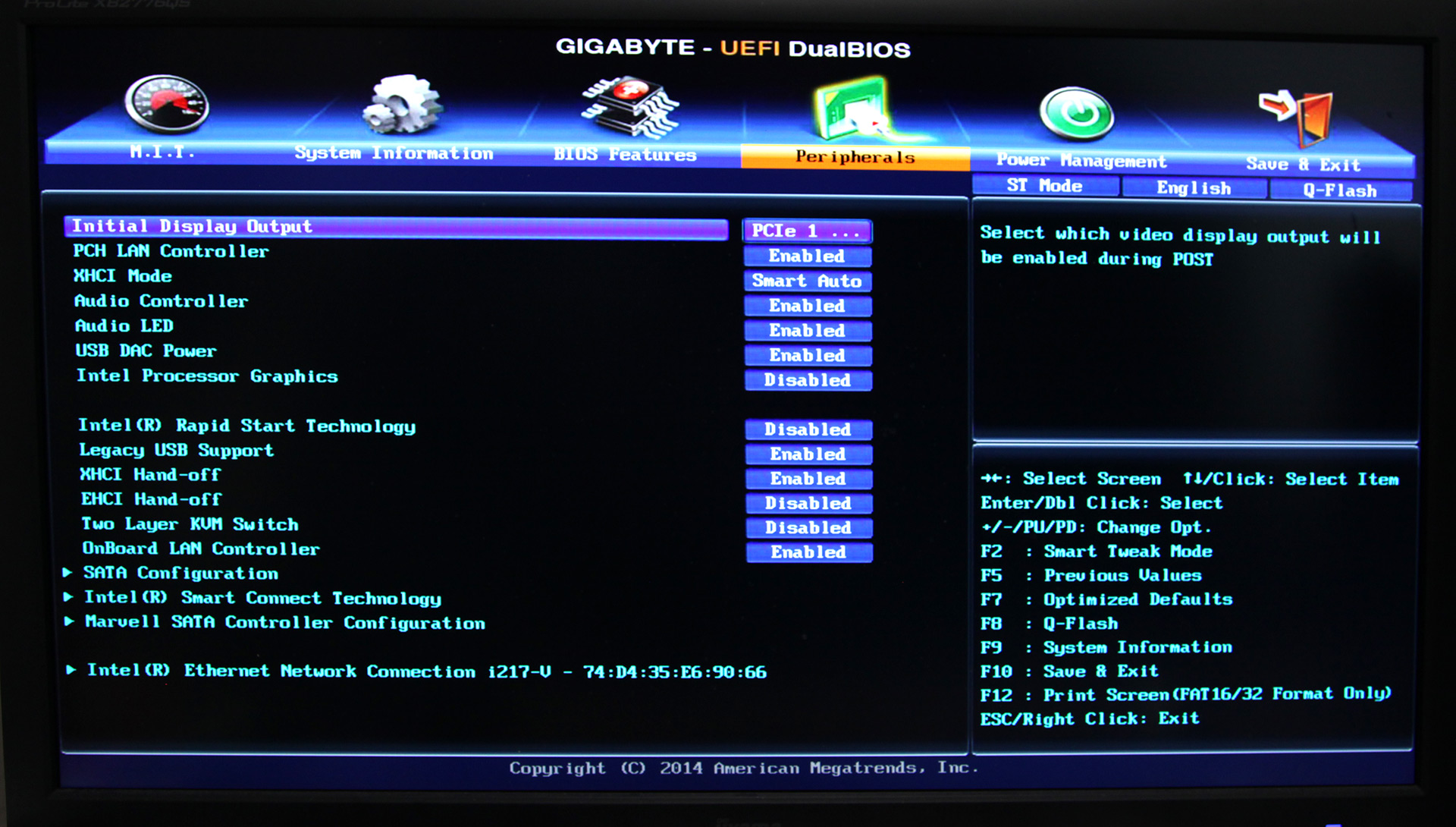Click the American Megatrends copyright line
Viewport: 1456px width, 827px height.
point(744,768)
